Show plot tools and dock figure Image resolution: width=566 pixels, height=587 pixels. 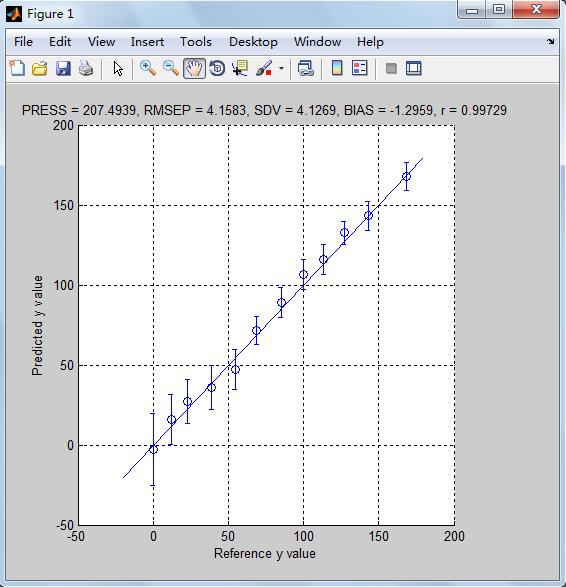[x=414, y=69]
